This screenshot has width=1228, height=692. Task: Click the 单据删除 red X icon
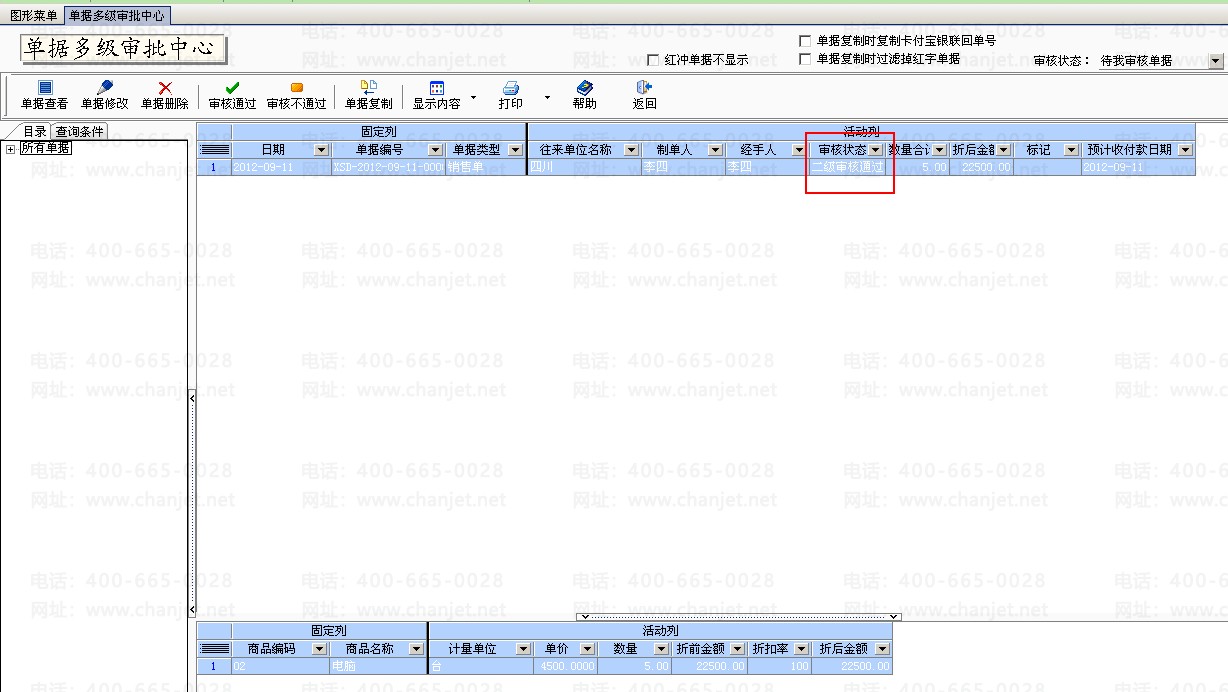pyautogui.click(x=165, y=89)
